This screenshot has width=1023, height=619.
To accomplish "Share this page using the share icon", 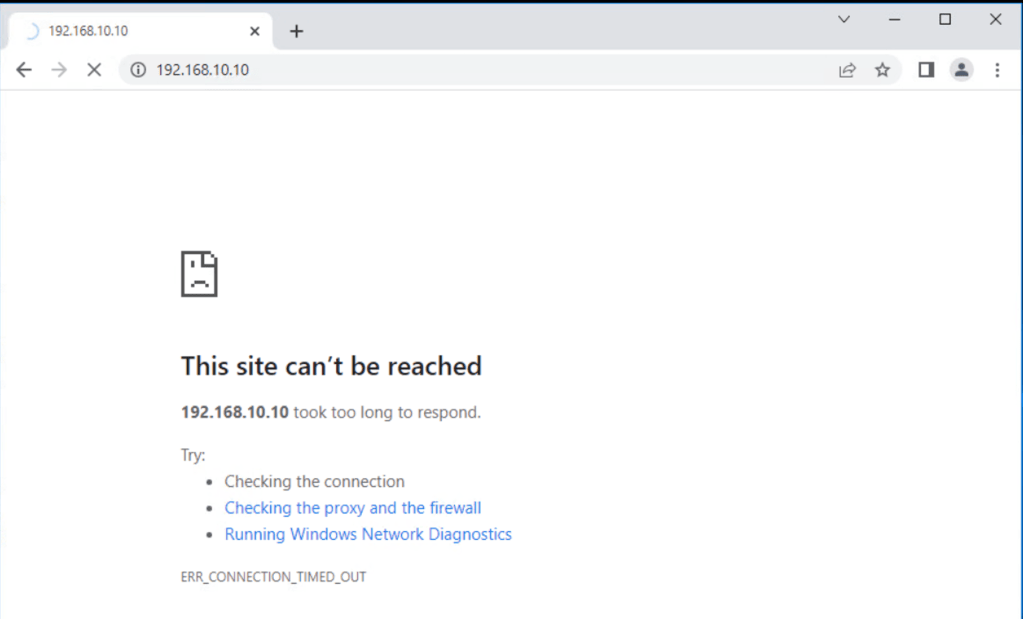I will (847, 70).
